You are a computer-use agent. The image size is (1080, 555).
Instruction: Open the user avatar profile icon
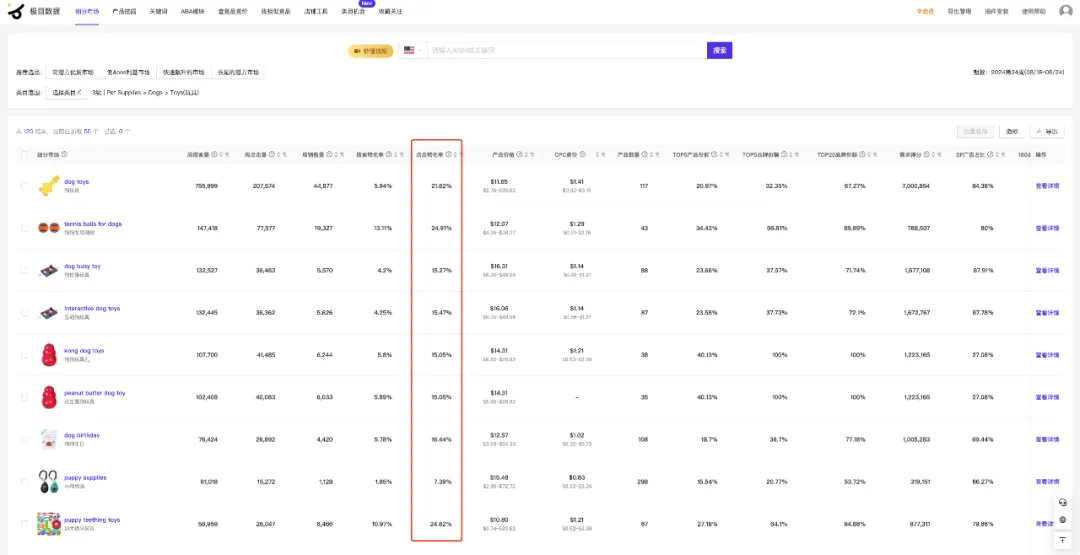[x=1065, y=11]
